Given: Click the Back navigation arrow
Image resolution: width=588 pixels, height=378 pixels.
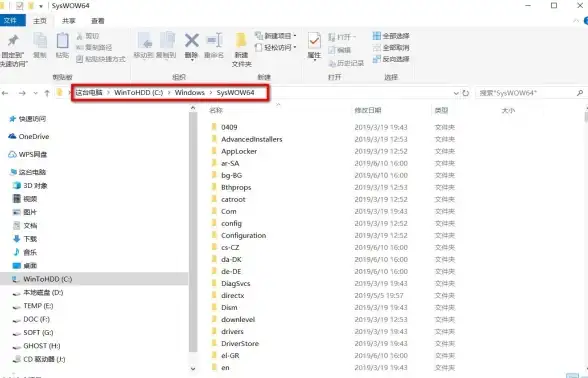Looking at the screenshot, I should tap(5, 93).
